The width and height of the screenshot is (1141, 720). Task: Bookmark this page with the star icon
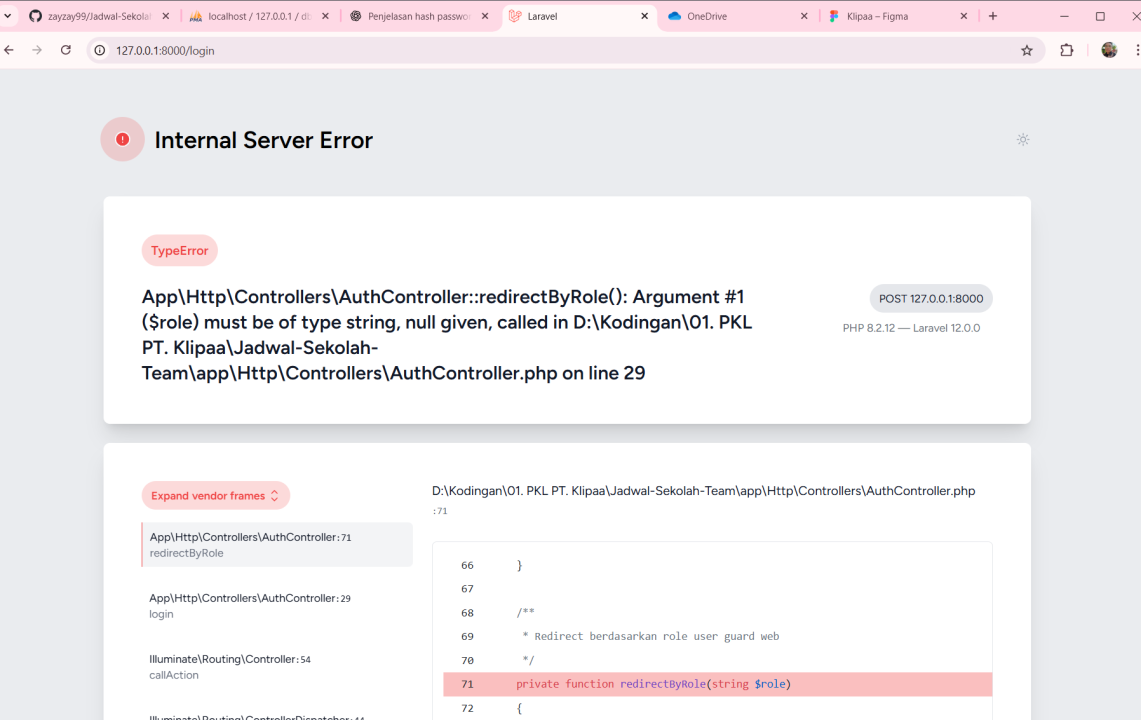click(1026, 50)
